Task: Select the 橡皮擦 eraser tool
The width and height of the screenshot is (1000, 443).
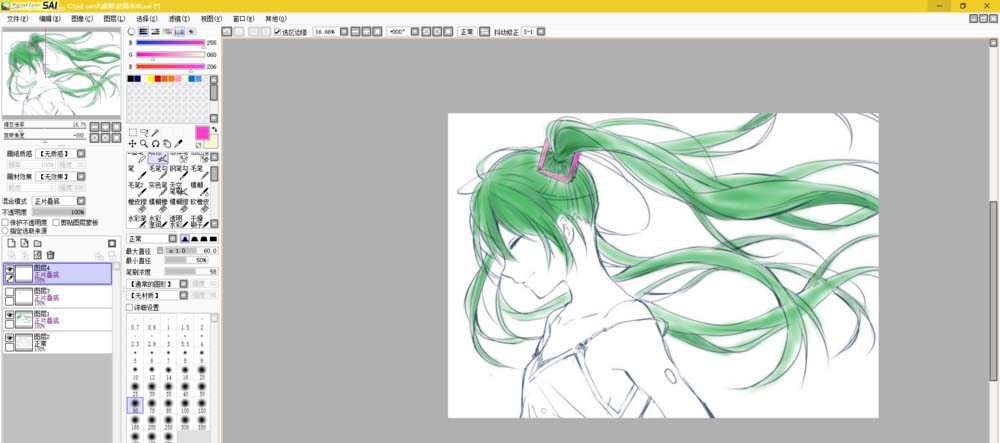Action: (136, 204)
